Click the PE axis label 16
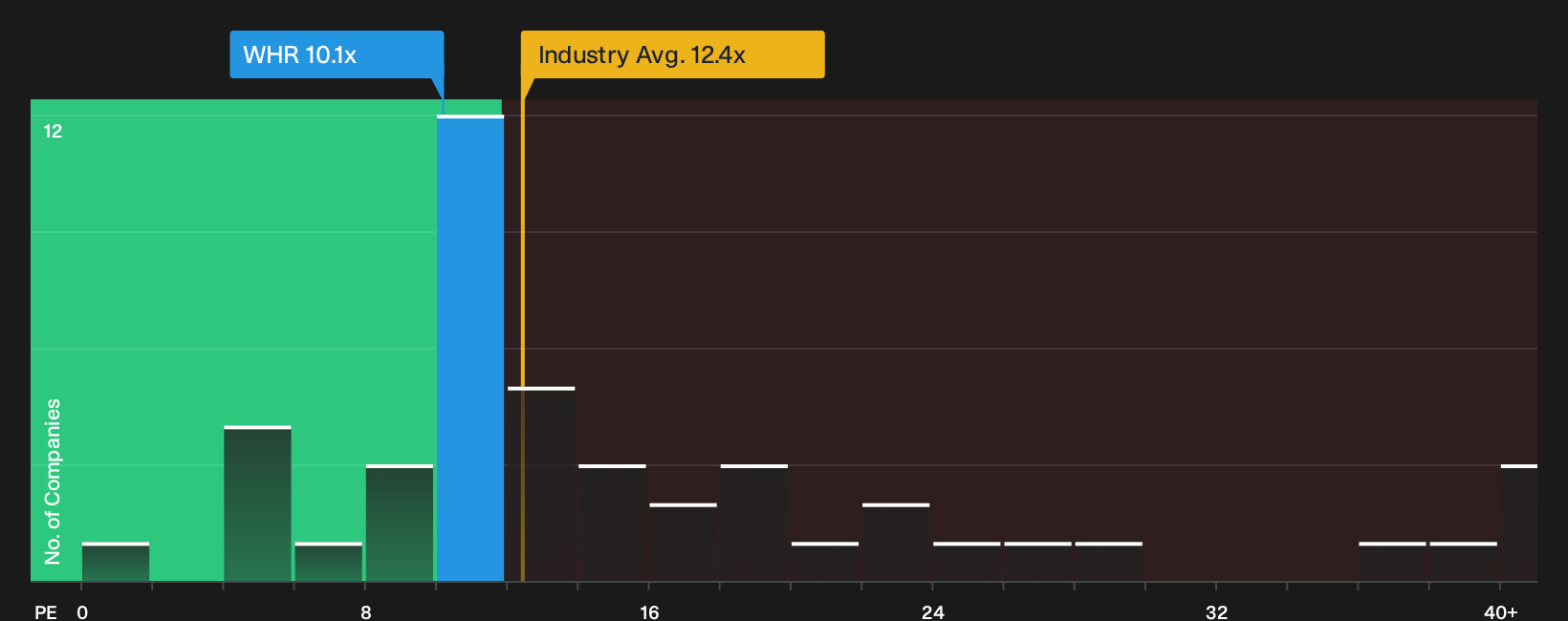 coord(649,611)
